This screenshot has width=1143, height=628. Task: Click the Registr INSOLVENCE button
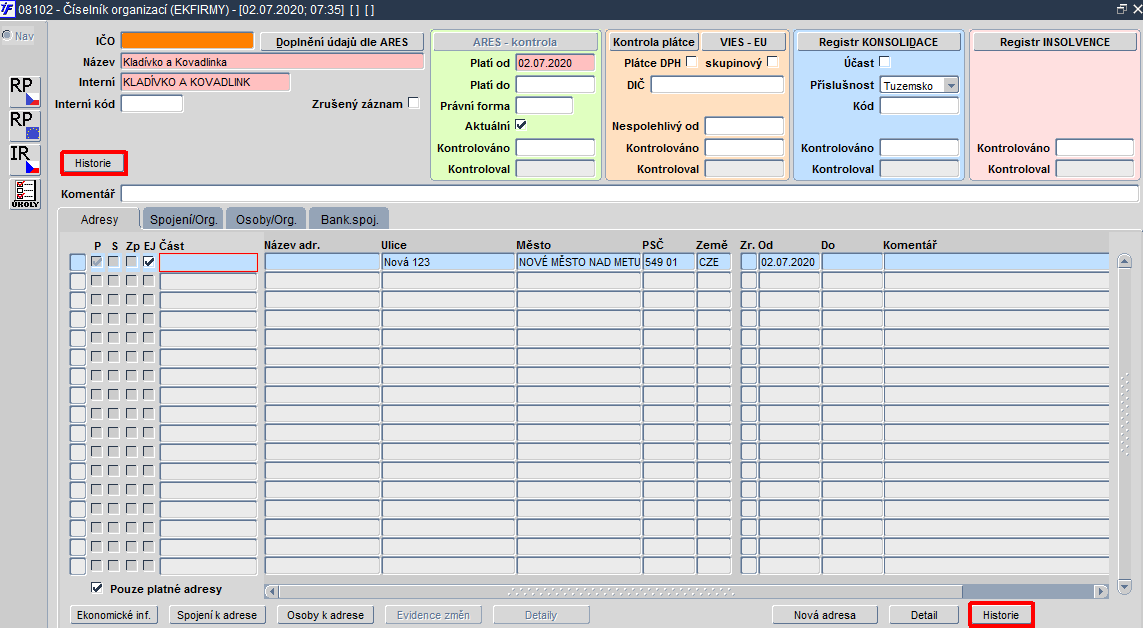click(1054, 42)
